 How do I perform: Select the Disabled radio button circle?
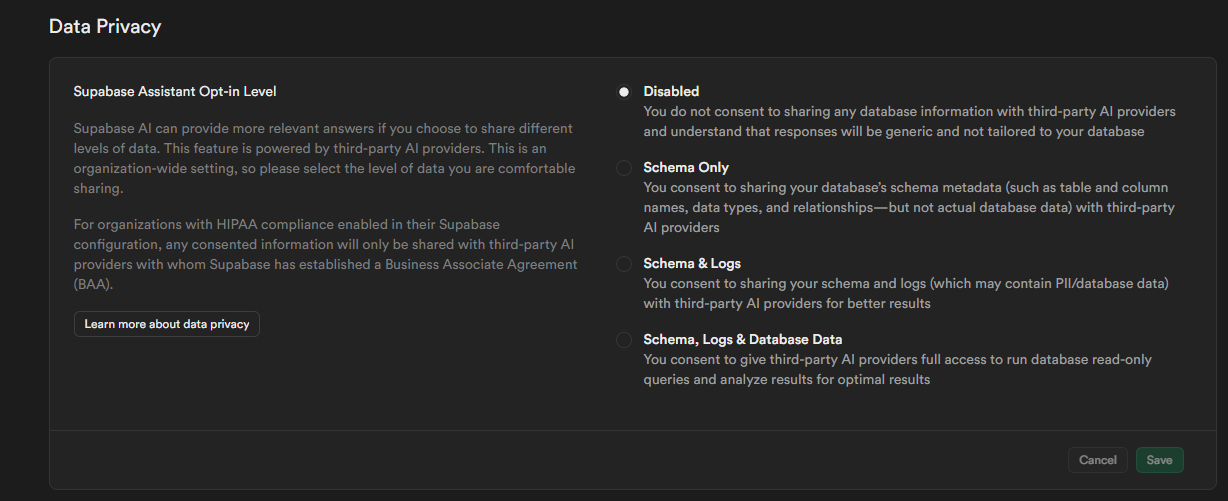point(624,92)
